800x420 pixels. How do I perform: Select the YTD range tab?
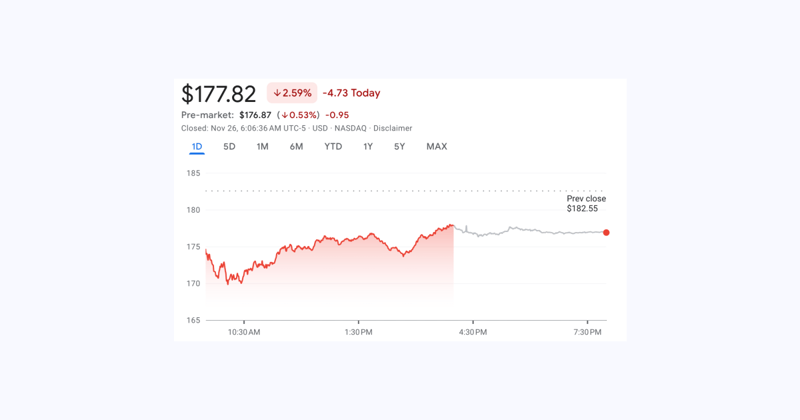333,146
